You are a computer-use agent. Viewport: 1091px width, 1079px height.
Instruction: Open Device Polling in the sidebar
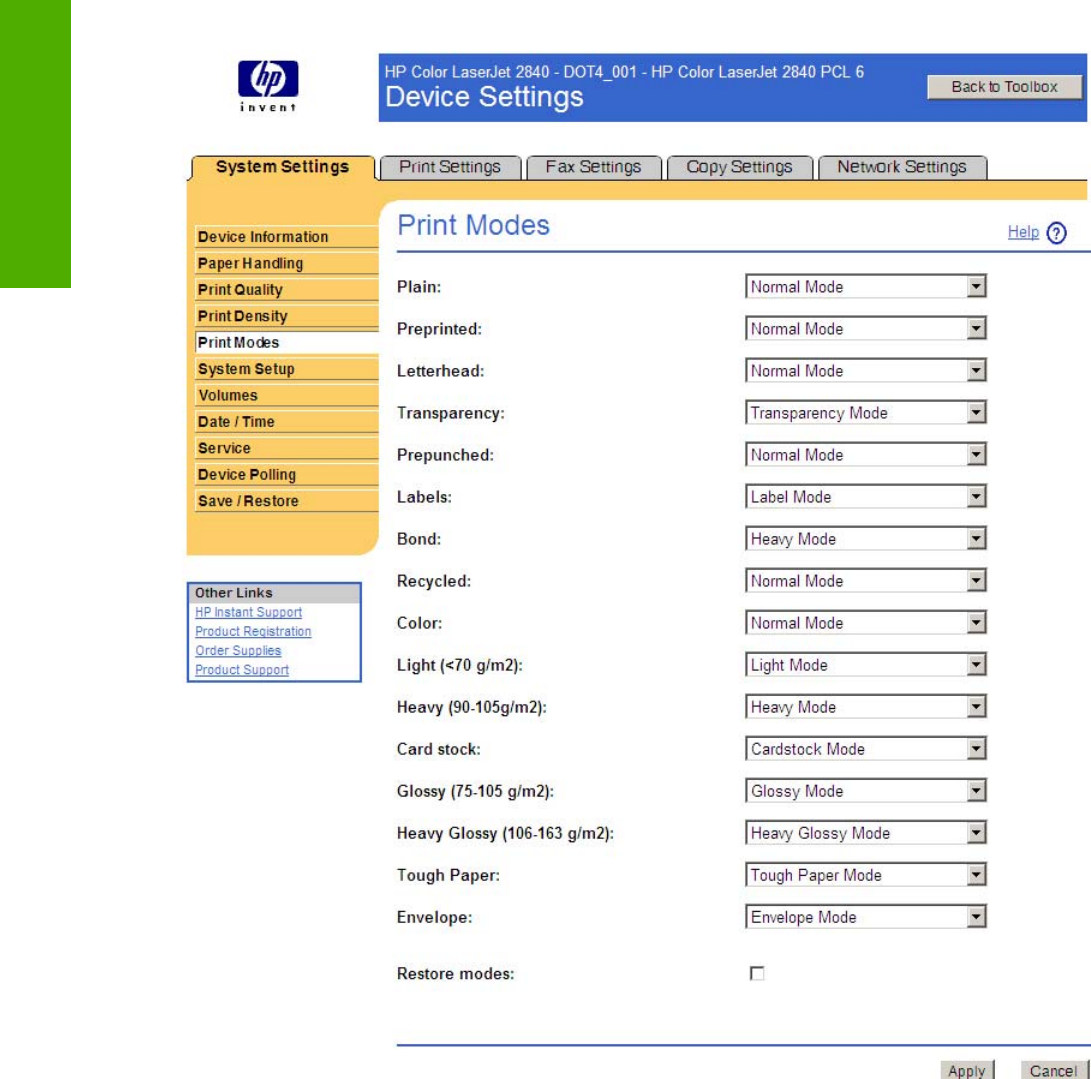click(287, 474)
